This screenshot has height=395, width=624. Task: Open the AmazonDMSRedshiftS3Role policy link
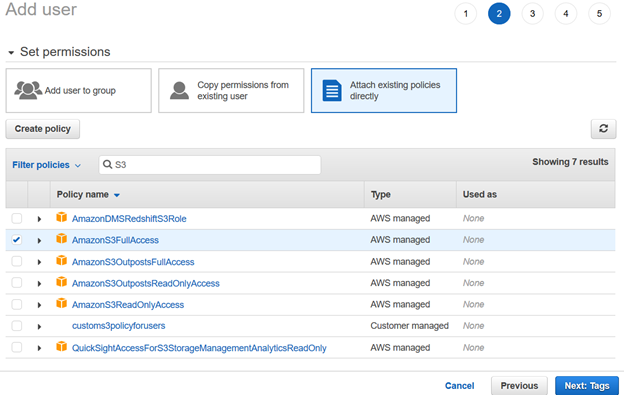(x=129, y=219)
